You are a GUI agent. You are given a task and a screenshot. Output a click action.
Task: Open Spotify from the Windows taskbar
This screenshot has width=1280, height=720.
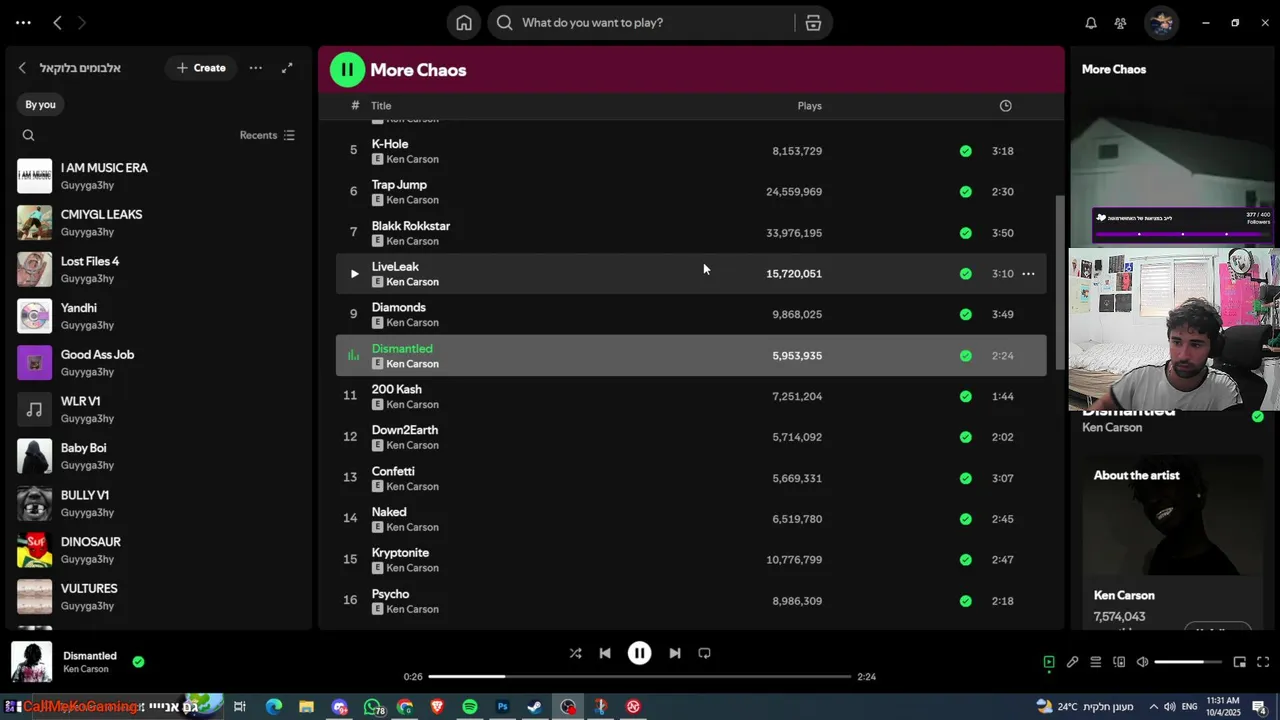[470, 707]
